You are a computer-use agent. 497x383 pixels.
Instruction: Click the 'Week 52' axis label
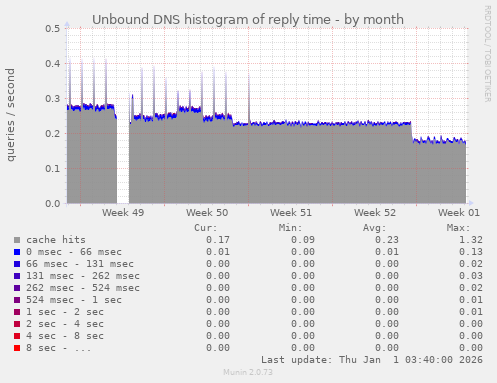[x=375, y=213]
